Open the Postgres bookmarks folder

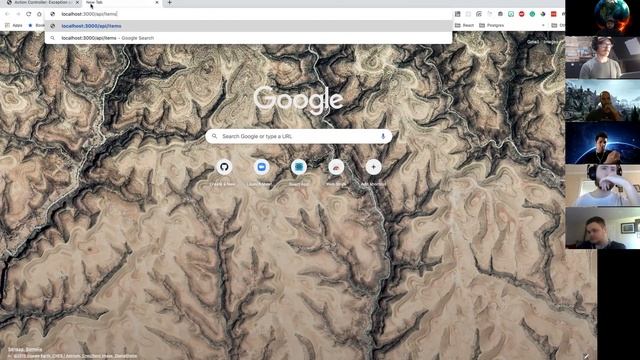click(491, 25)
